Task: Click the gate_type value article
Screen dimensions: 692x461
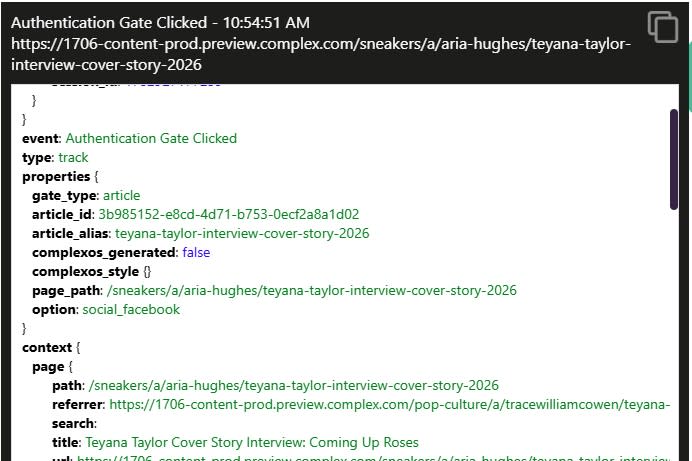Action: pyautogui.click(x=121, y=195)
